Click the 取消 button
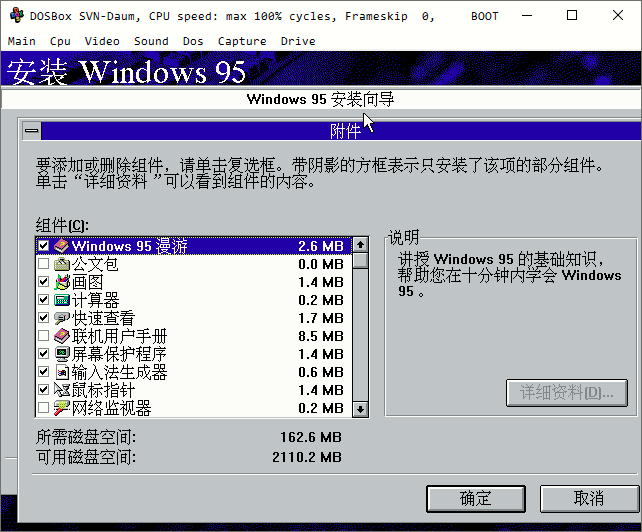The image size is (642, 532). point(589,498)
